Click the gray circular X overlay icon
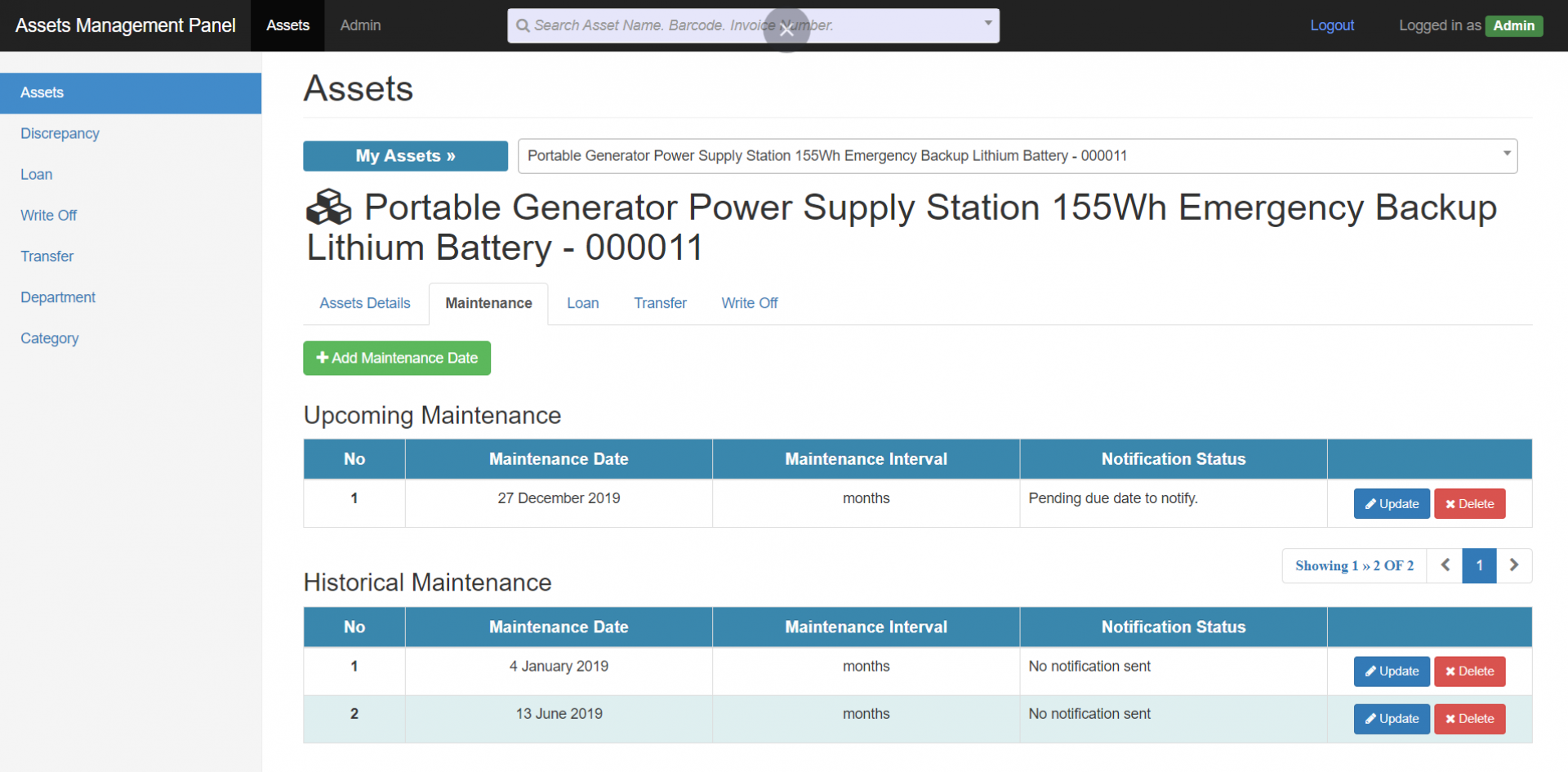Screen dimensions: 1568x772 point(786,30)
